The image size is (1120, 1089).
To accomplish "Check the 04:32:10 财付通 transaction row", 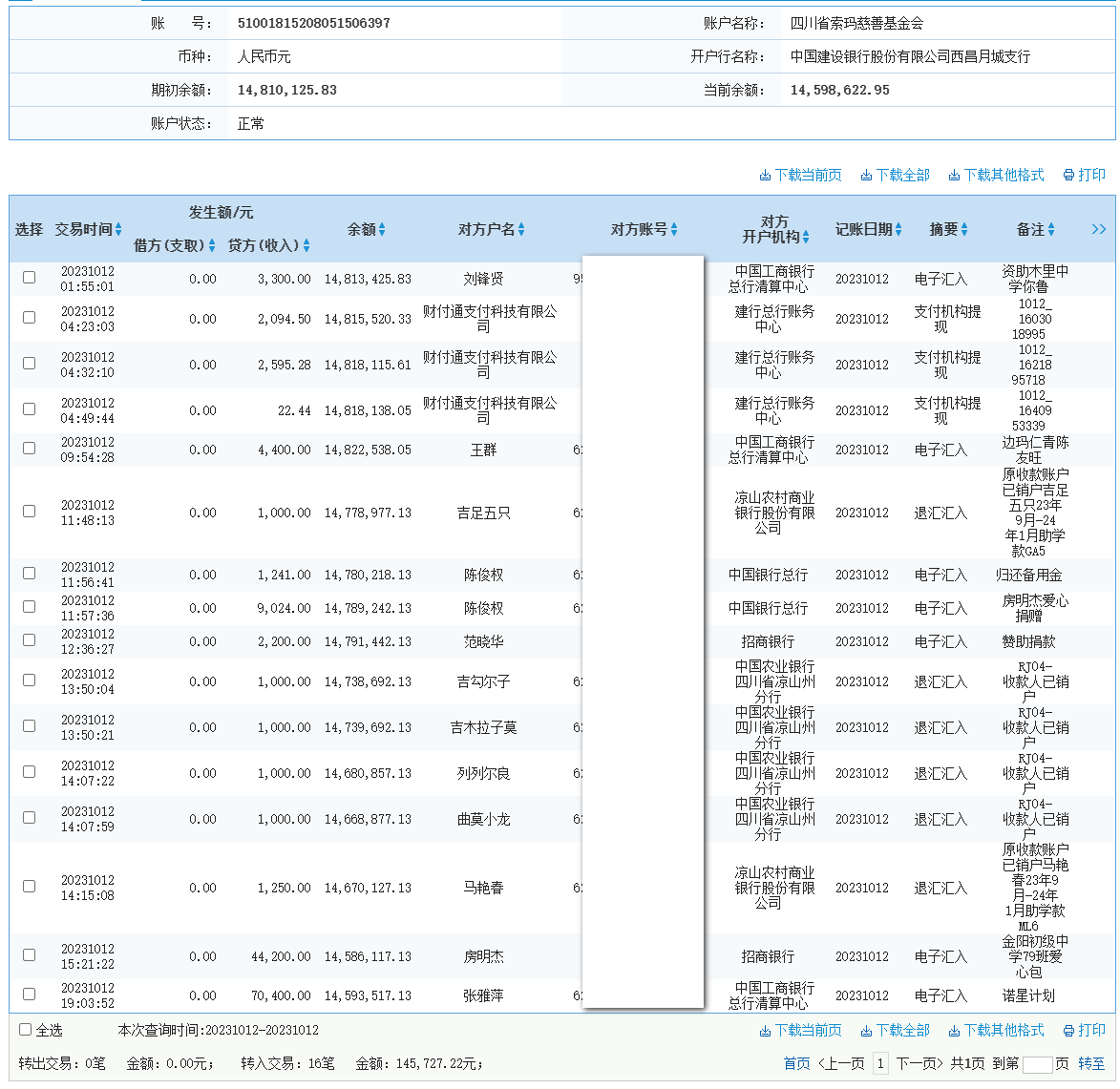I will [x=30, y=363].
